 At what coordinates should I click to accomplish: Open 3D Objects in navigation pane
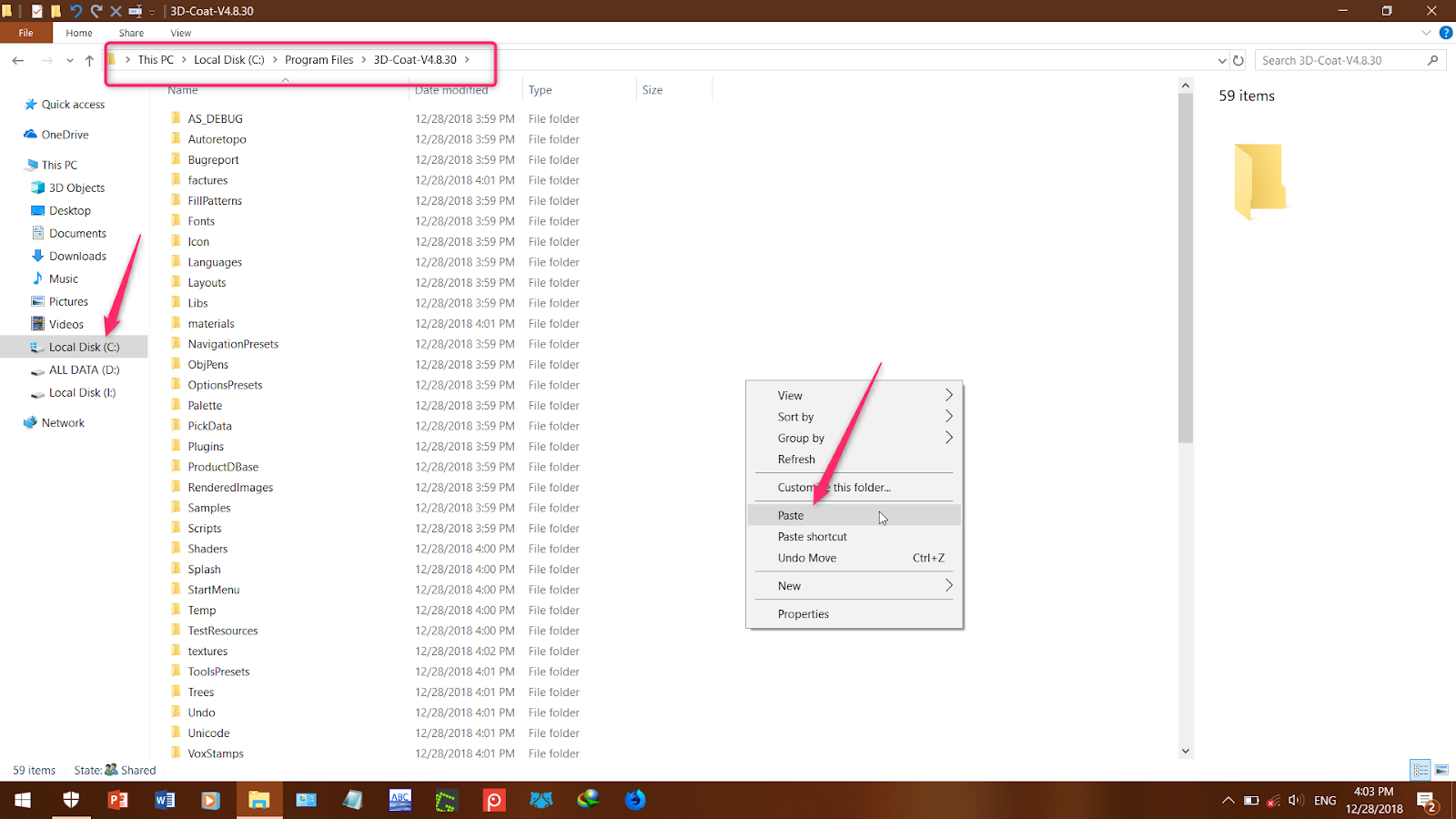click(x=76, y=187)
